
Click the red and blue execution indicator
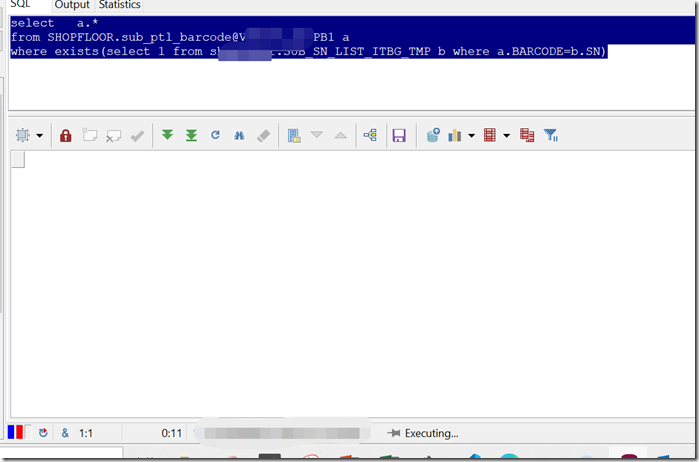(x=15, y=432)
